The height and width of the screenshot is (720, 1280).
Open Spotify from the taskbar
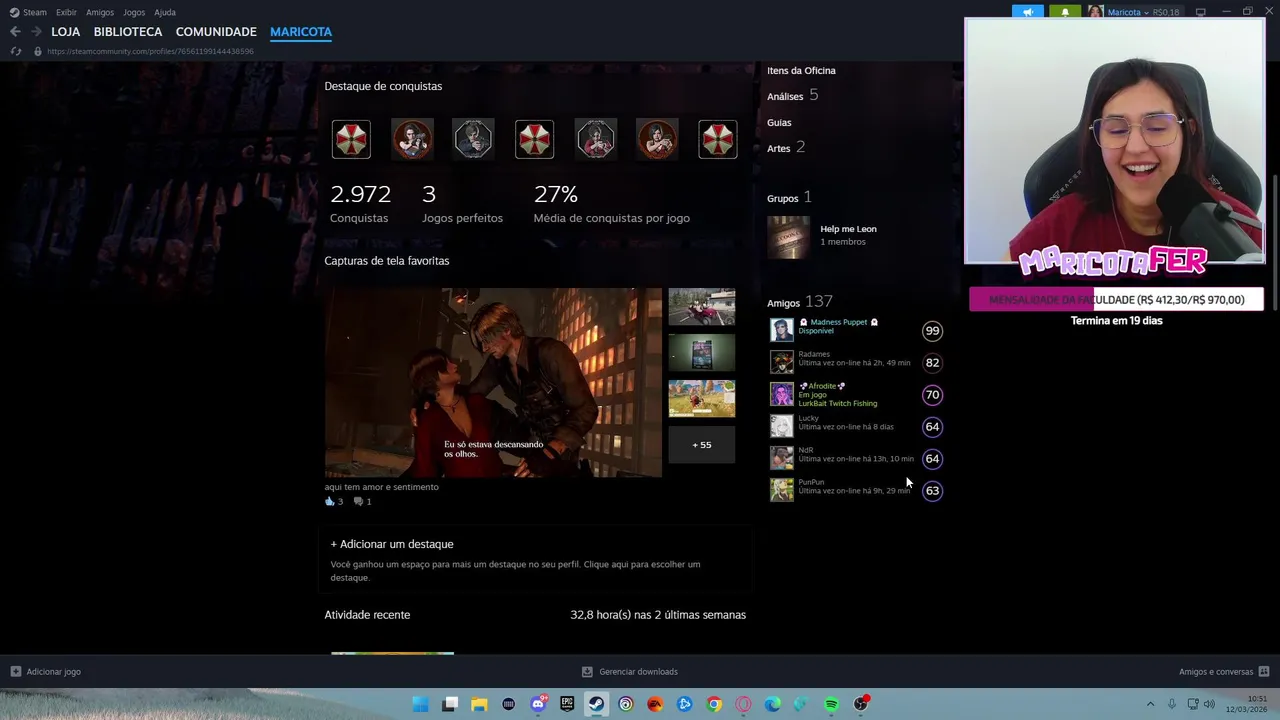(x=831, y=704)
